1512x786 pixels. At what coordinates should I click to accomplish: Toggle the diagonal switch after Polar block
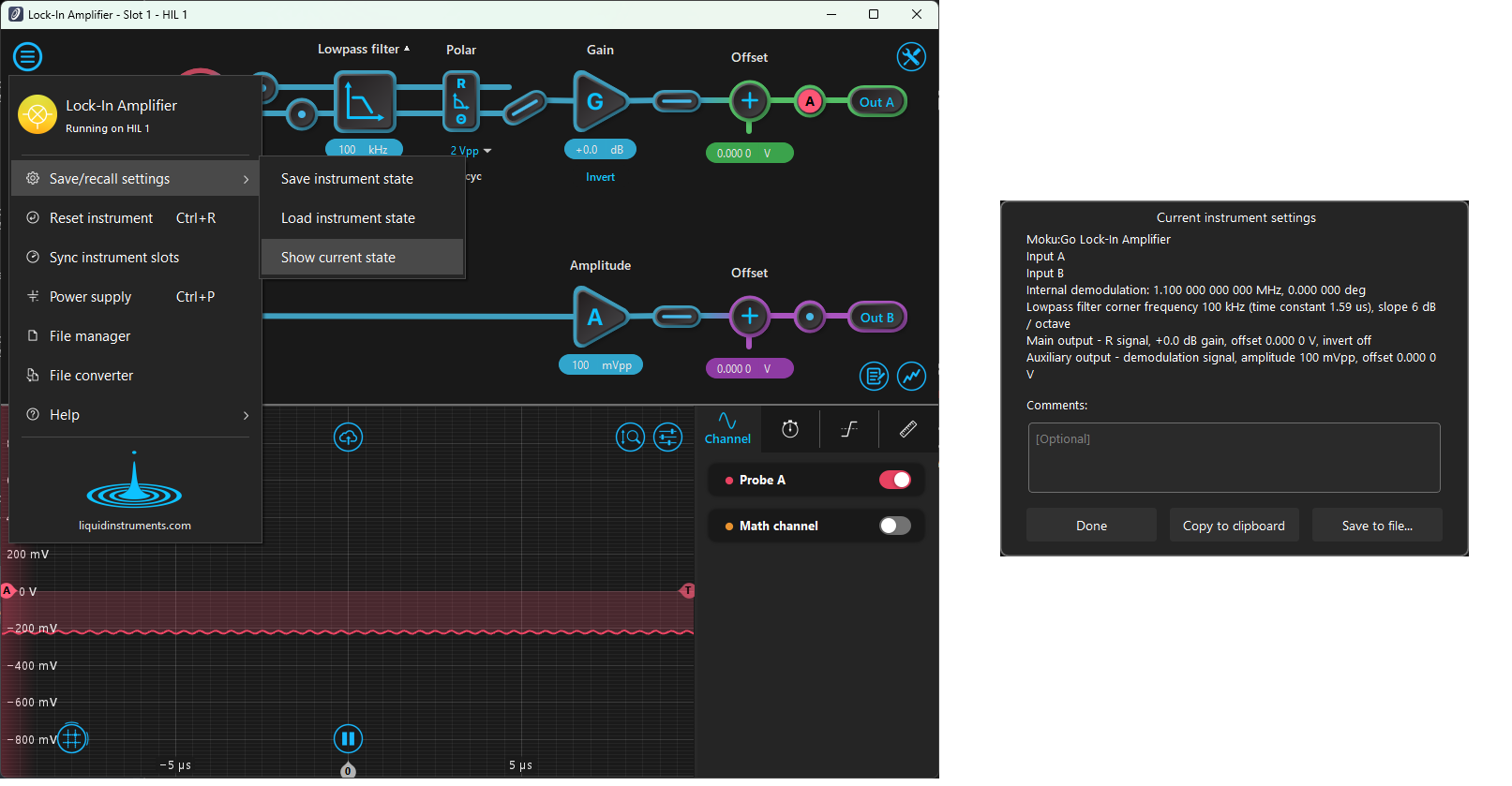[525, 108]
